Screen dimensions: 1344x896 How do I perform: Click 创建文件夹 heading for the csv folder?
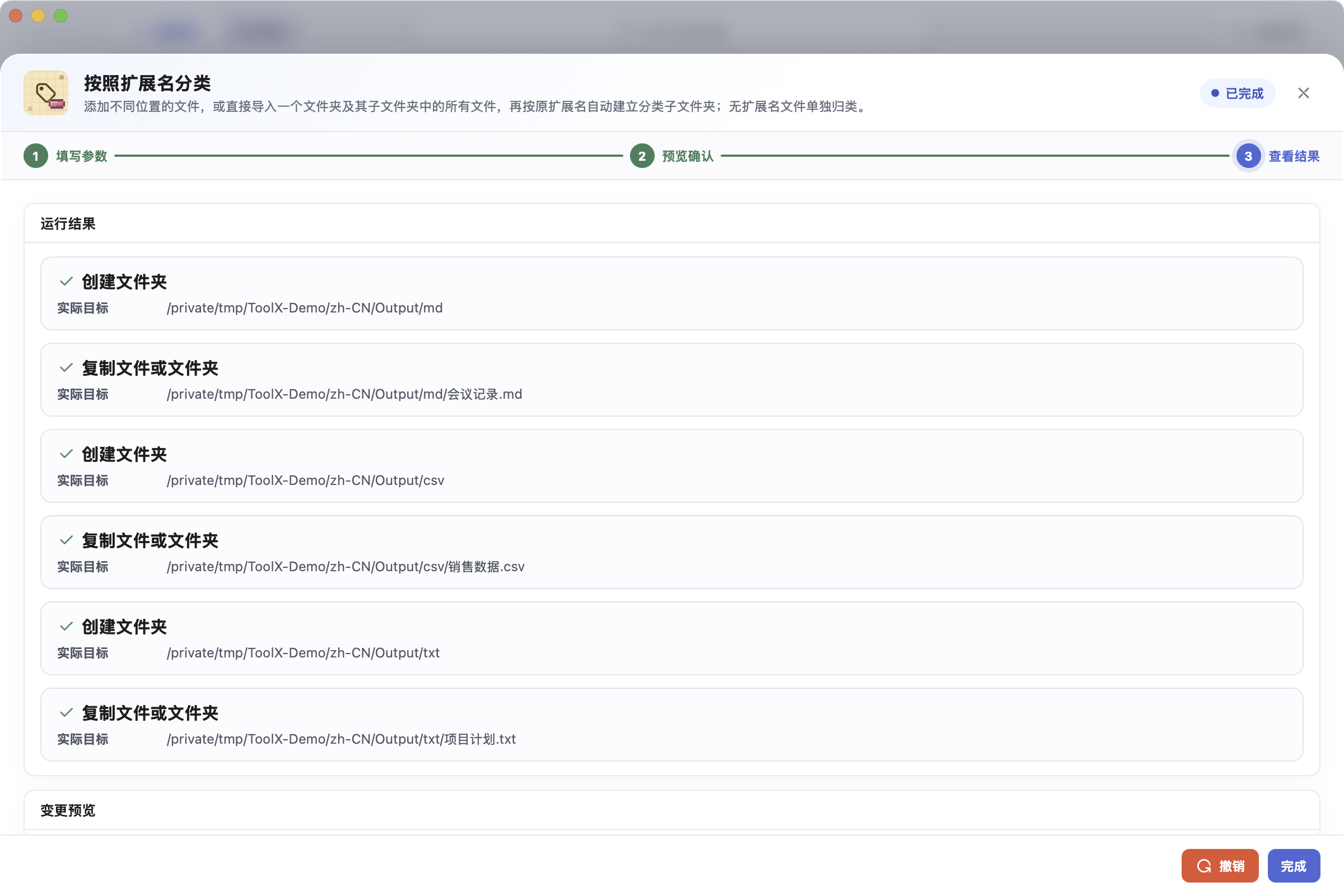coord(124,454)
